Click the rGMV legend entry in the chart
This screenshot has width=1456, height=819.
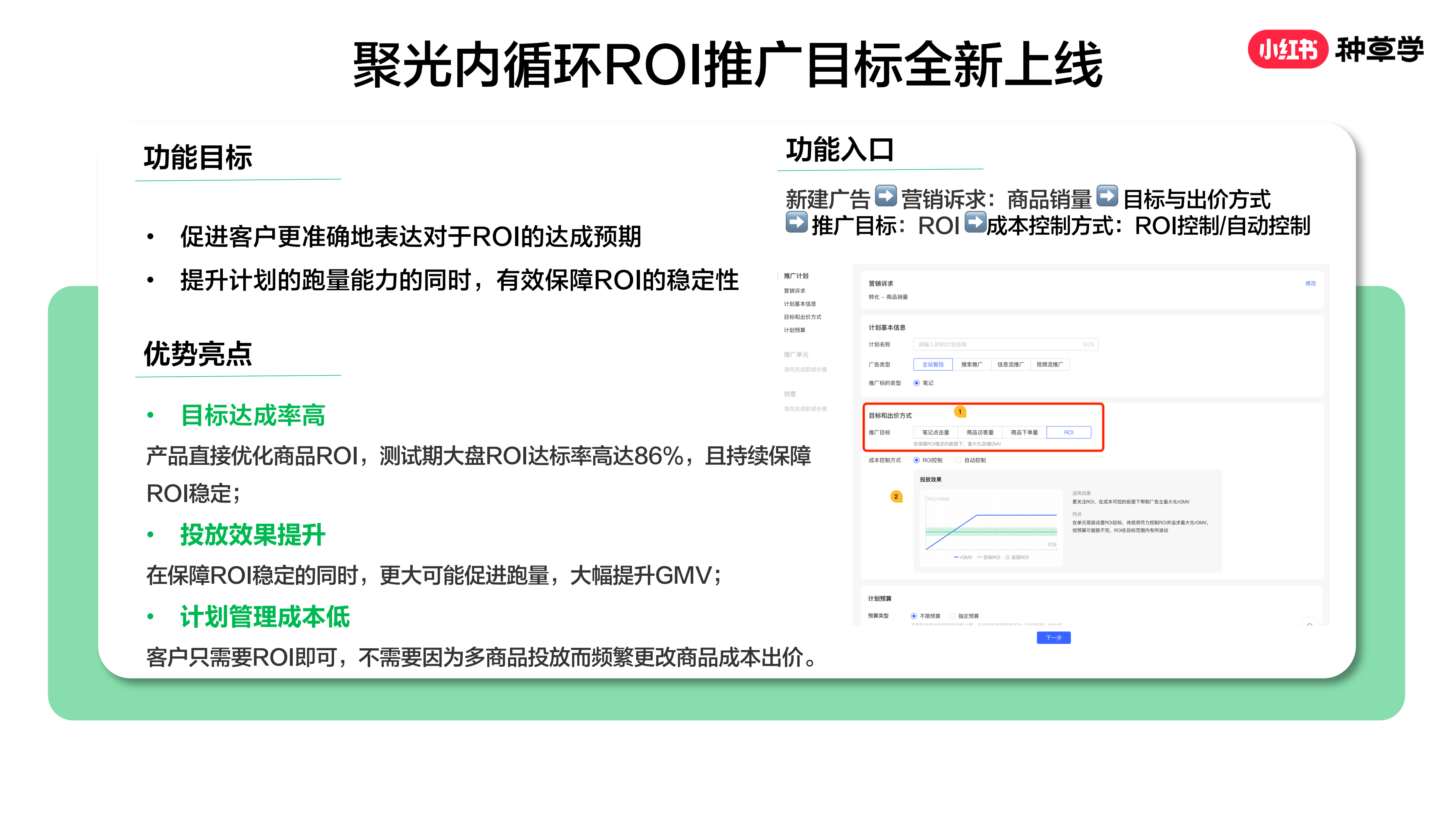[963, 557]
